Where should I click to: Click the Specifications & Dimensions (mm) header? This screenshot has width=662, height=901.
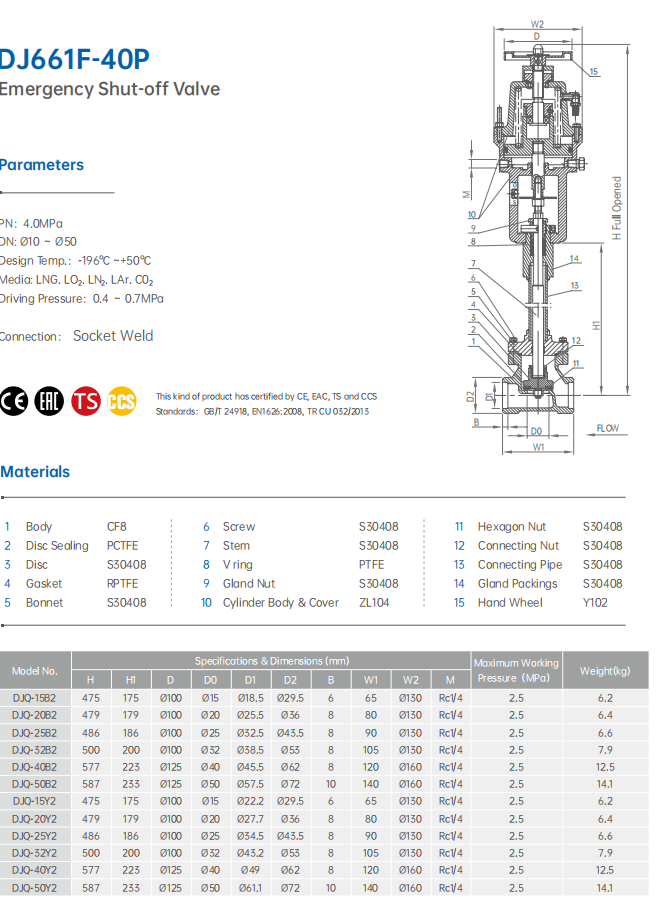click(272, 661)
